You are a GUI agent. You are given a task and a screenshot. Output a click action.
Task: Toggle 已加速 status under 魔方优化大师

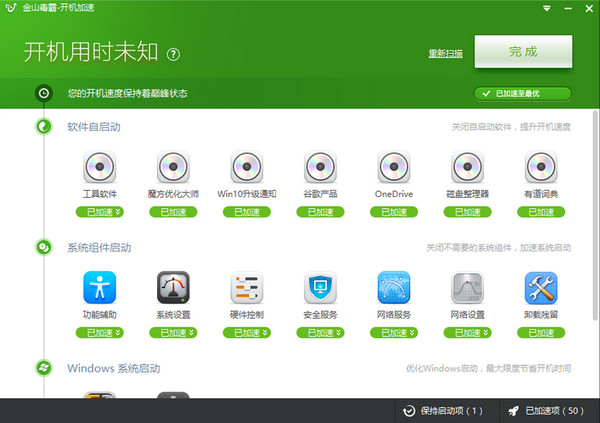click(x=173, y=212)
